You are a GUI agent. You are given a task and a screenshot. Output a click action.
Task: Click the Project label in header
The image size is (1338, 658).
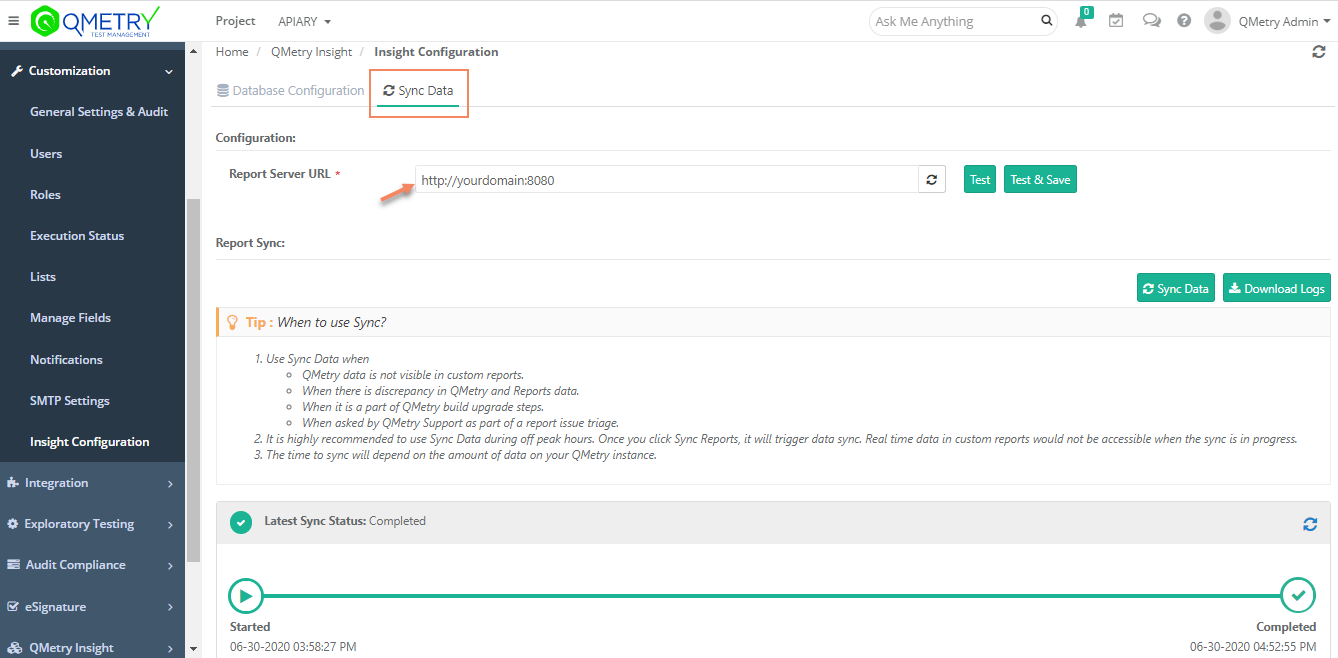236,21
